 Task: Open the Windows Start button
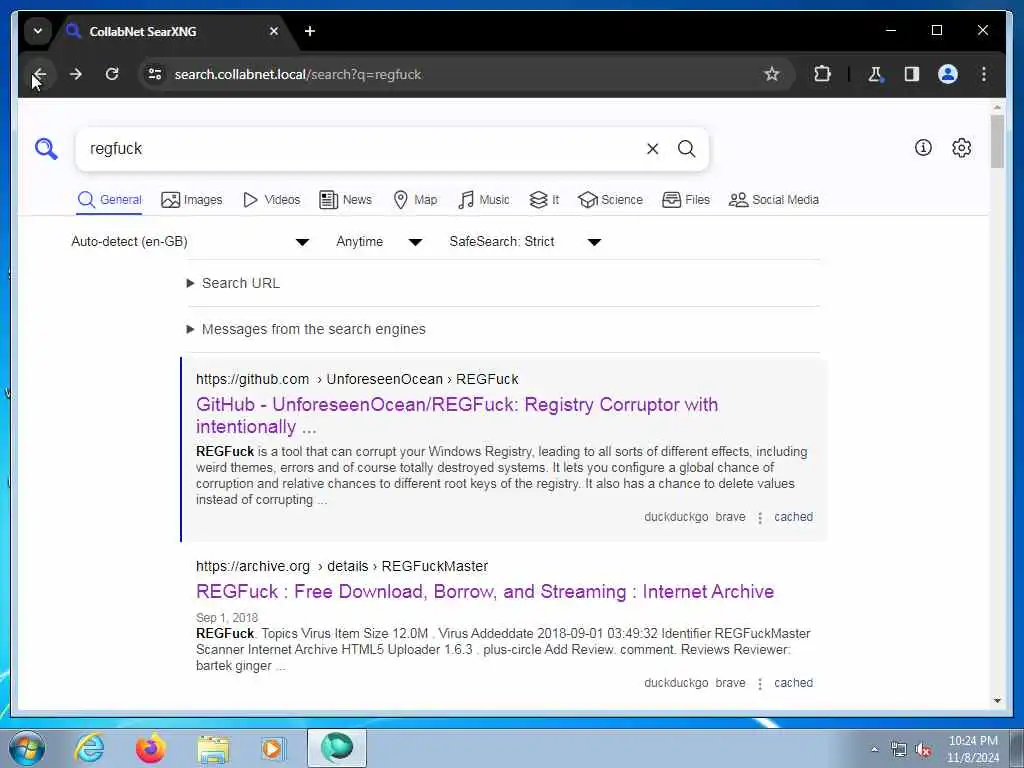27,748
